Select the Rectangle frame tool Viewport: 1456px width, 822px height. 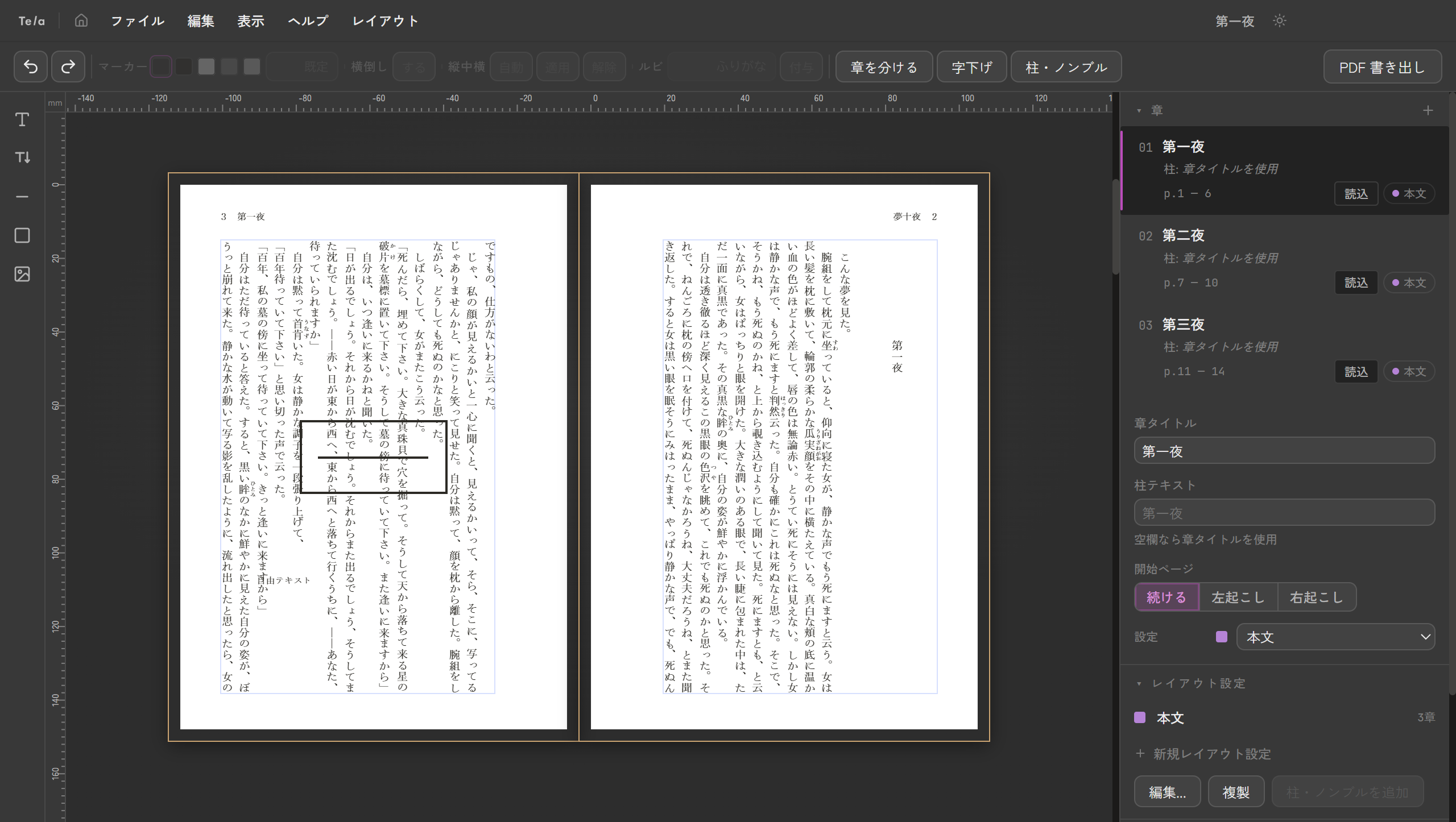click(22, 235)
